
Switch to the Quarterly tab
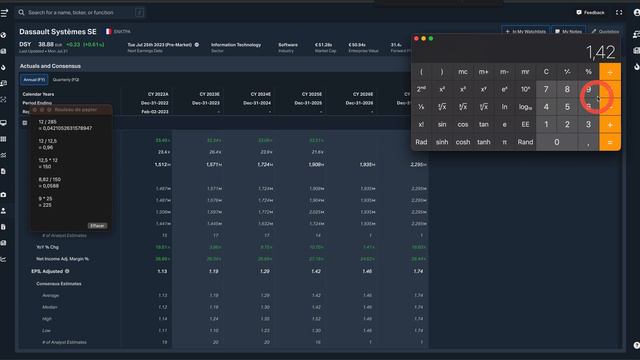[x=66, y=80]
